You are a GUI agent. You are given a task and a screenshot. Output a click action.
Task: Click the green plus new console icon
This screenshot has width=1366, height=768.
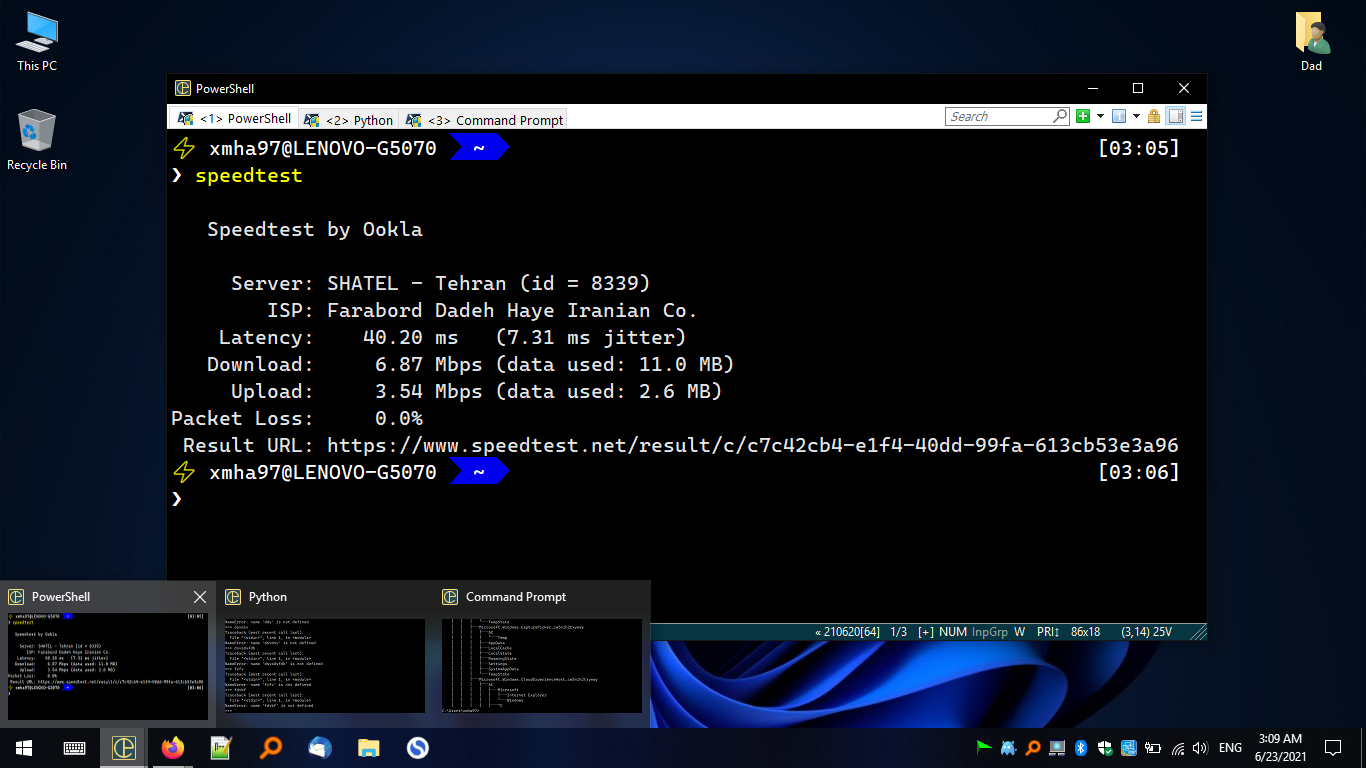click(x=1083, y=117)
